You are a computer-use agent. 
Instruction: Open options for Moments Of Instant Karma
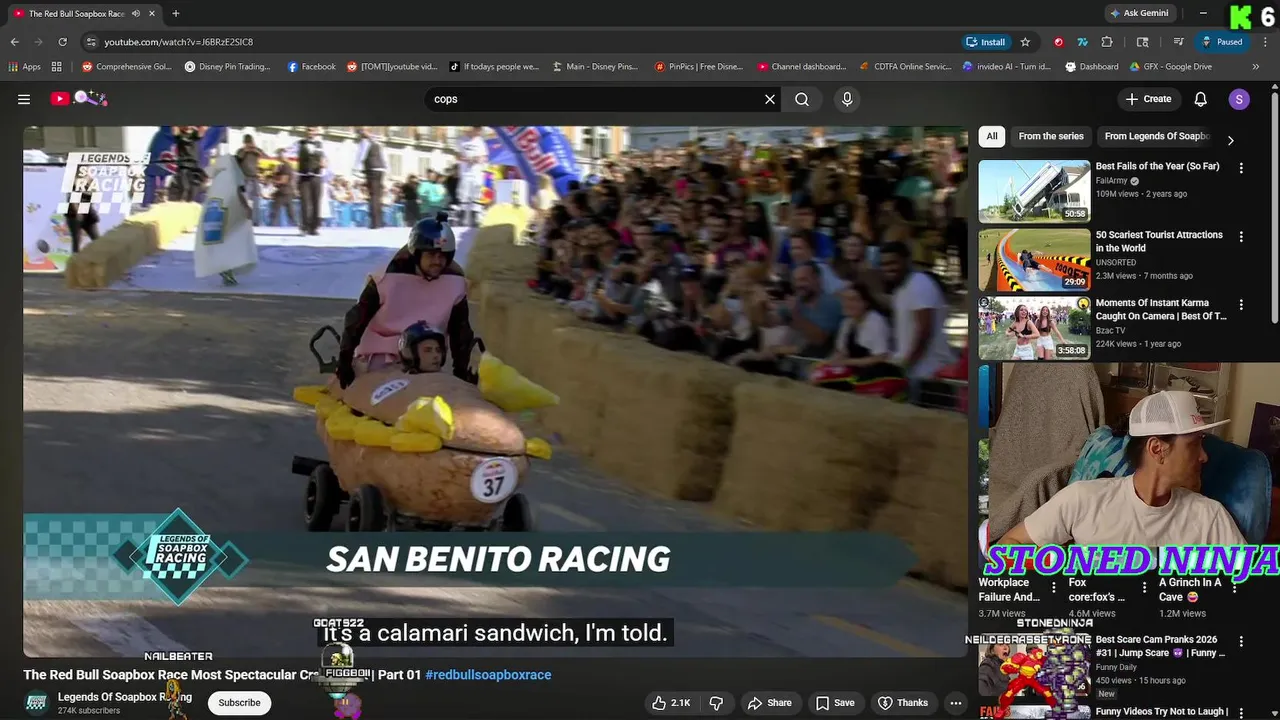pyautogui.click(x=1241, y=305)
